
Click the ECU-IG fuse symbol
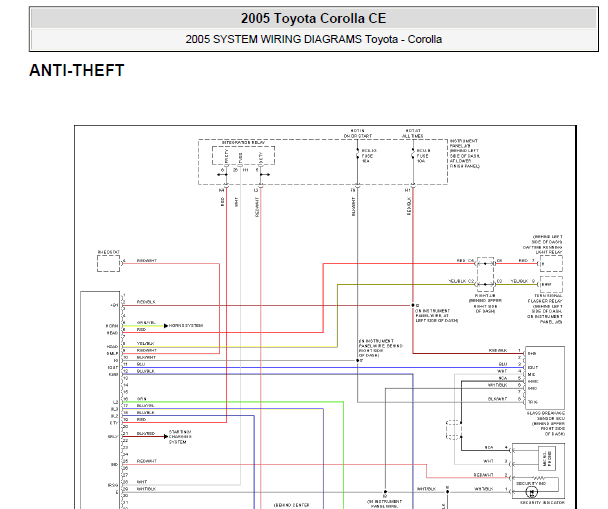pyautogui.click(x=358, y=155)
